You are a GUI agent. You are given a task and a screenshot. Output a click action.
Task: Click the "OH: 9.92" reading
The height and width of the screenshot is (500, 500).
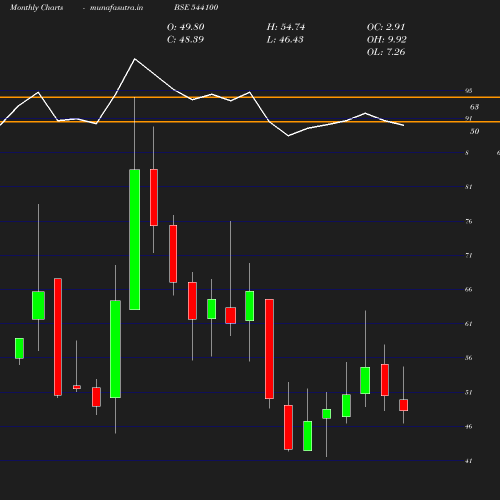click(387, 40)
